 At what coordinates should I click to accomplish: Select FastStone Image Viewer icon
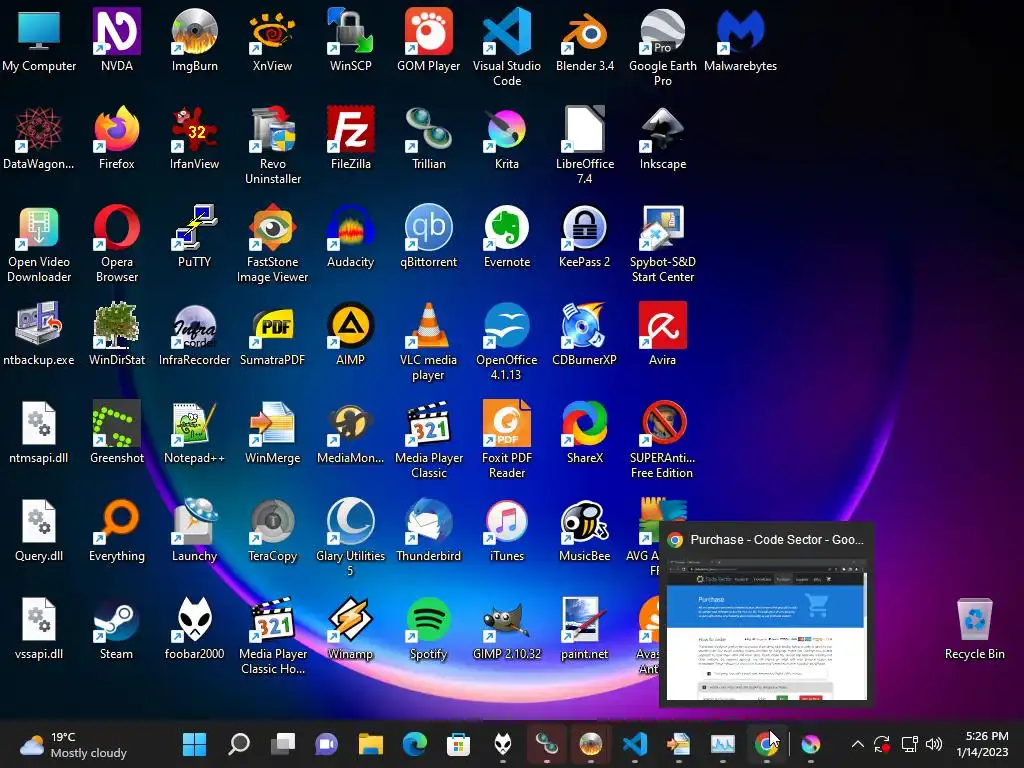pyautogui.click(x=272, y=243)
